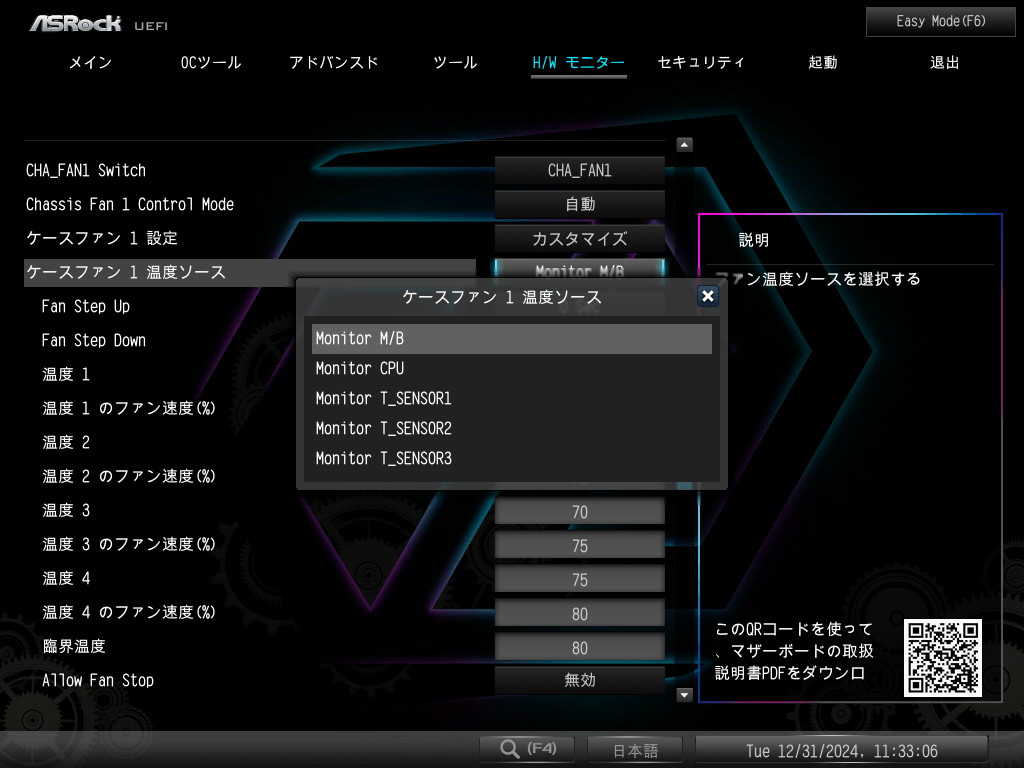Open Chassis Fan 1 Control Mode 自動 dropdown
The height and width of the screenshot is (768, 1024).
(x=579, y=204)
